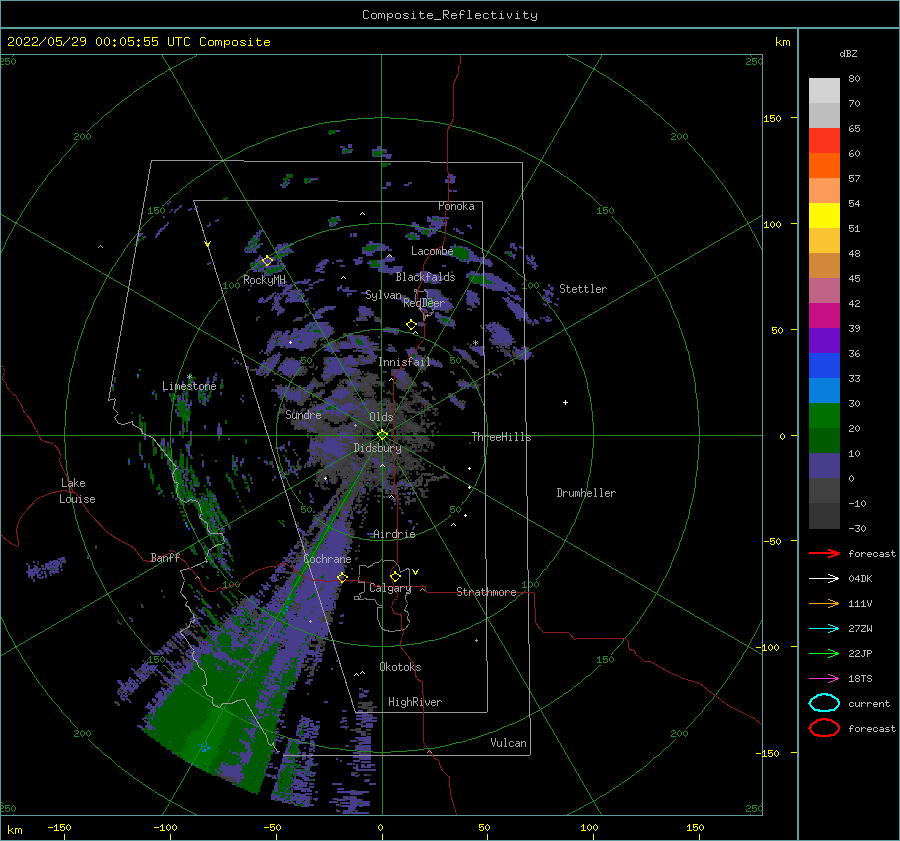Select the Innisfail label

pyautogui.click(x=404, y=362)
